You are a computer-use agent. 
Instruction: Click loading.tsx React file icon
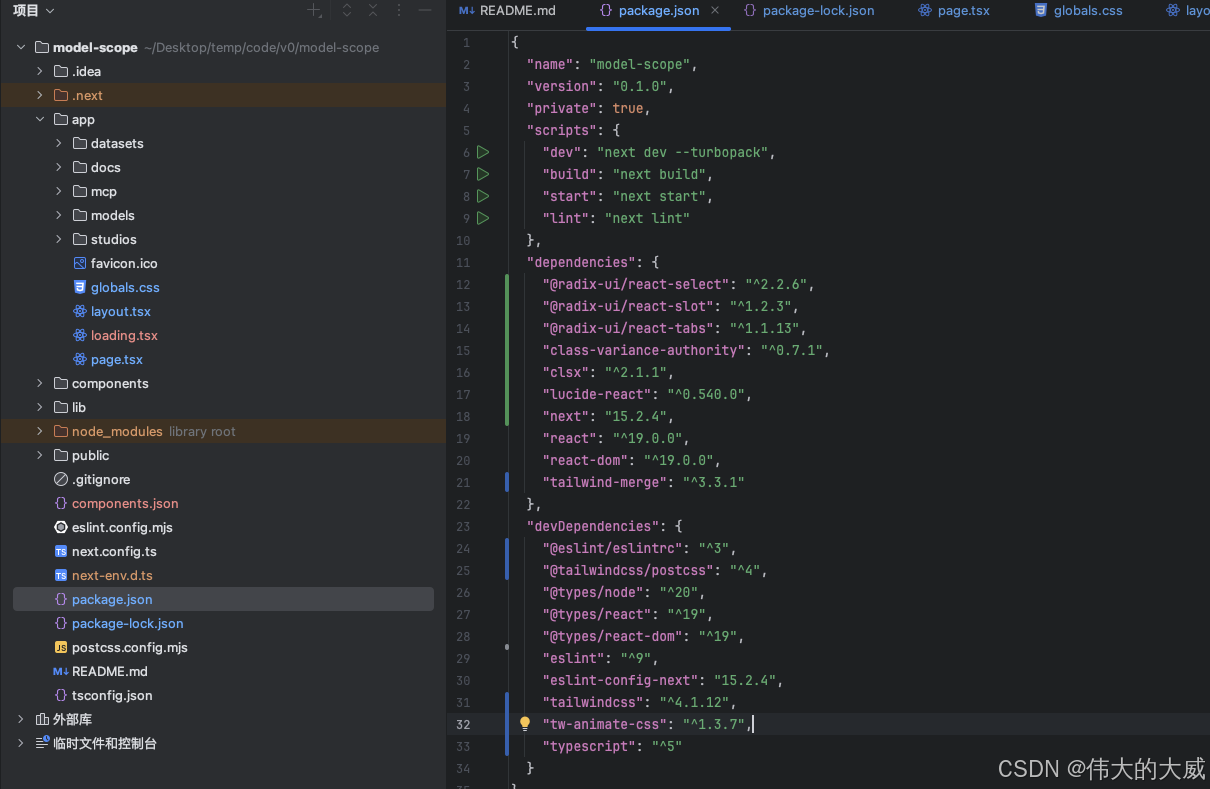click(x=80, y=335)
